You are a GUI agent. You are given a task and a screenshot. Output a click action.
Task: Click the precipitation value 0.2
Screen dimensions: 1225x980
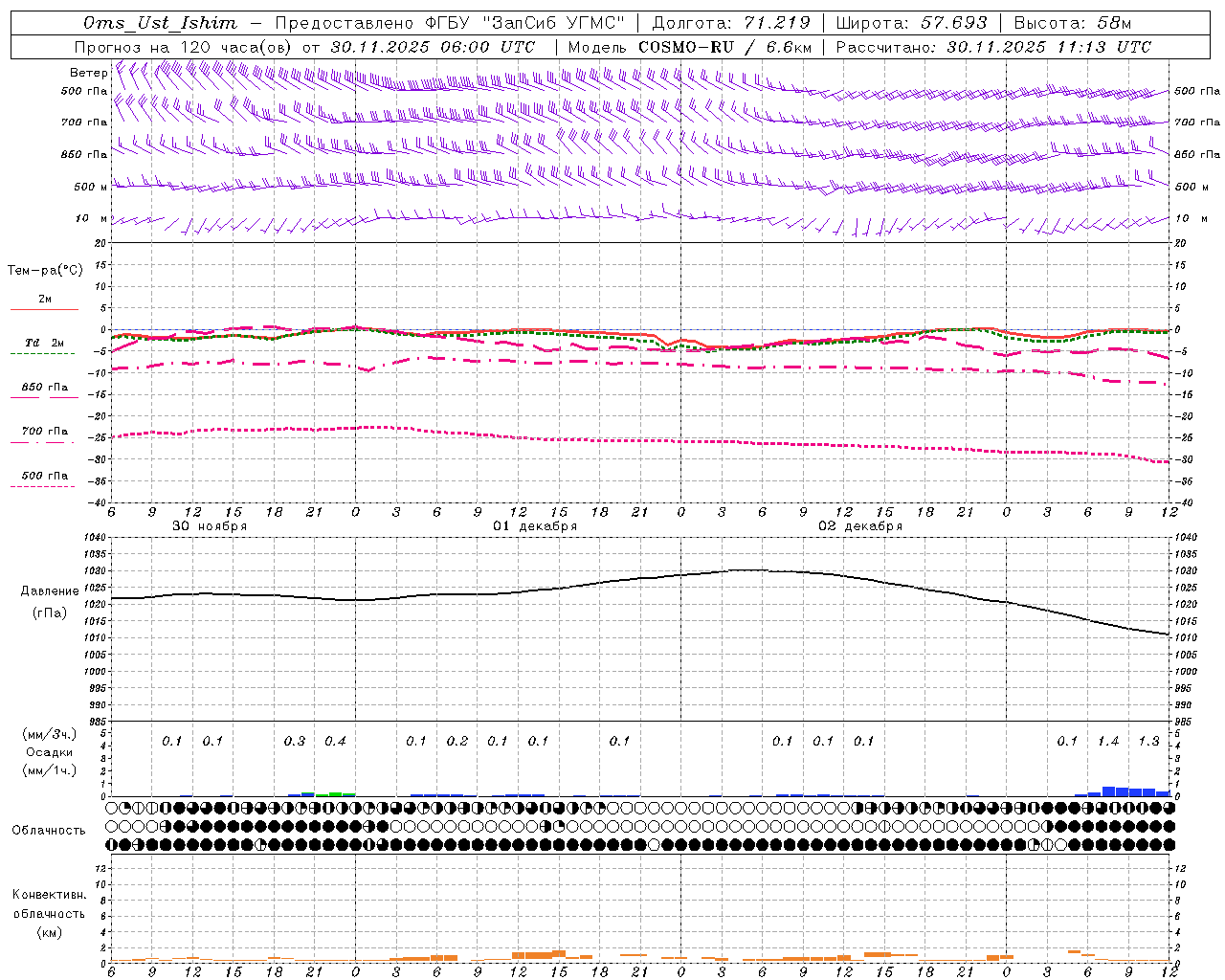point(457,741)
